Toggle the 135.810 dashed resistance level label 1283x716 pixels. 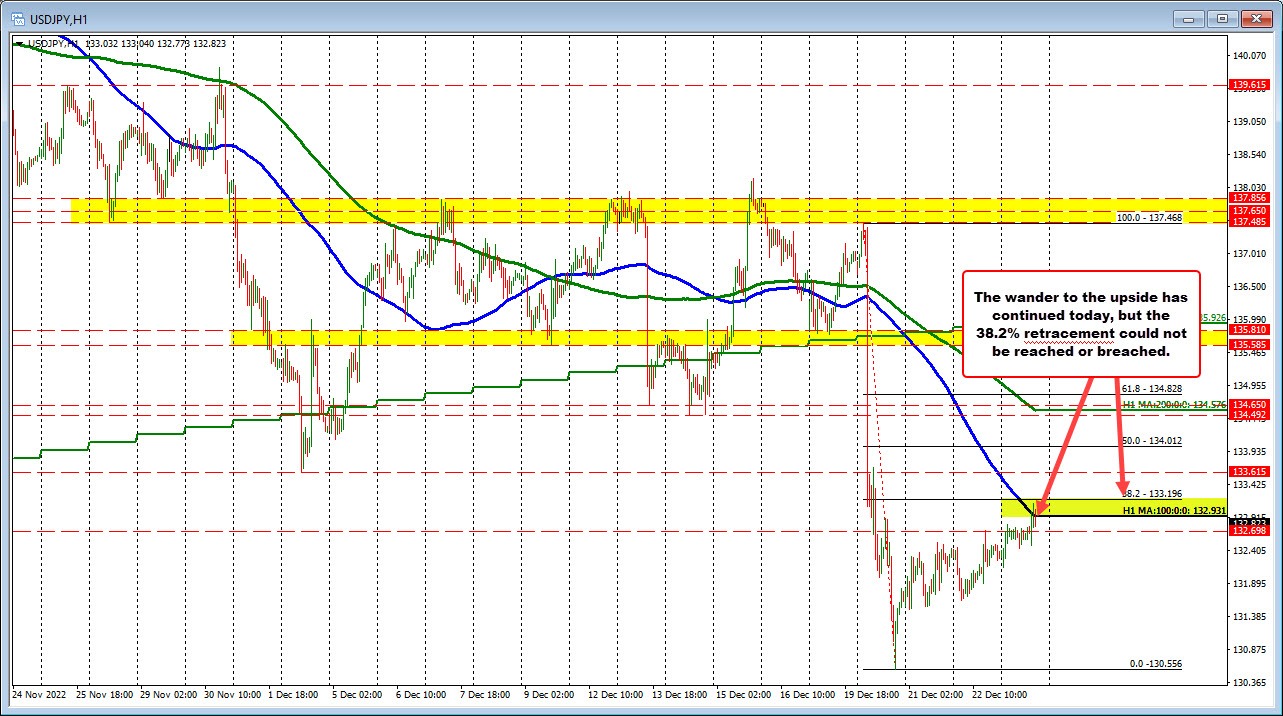pos(1248,329)
